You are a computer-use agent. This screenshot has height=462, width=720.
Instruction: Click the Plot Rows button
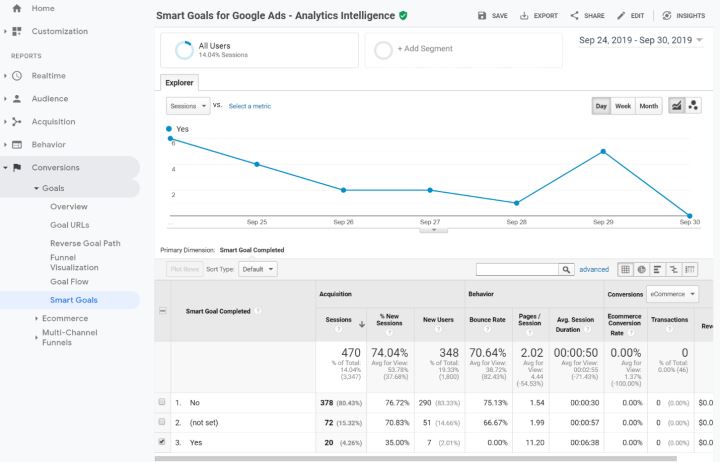185,269
